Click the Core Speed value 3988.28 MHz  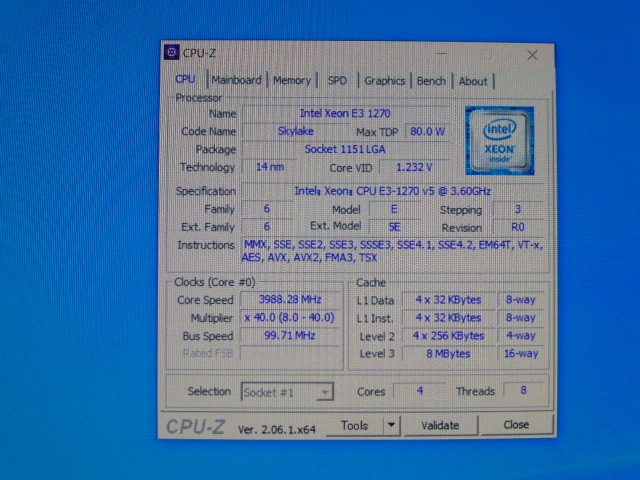pyautogui.click(x=290, y=300)
